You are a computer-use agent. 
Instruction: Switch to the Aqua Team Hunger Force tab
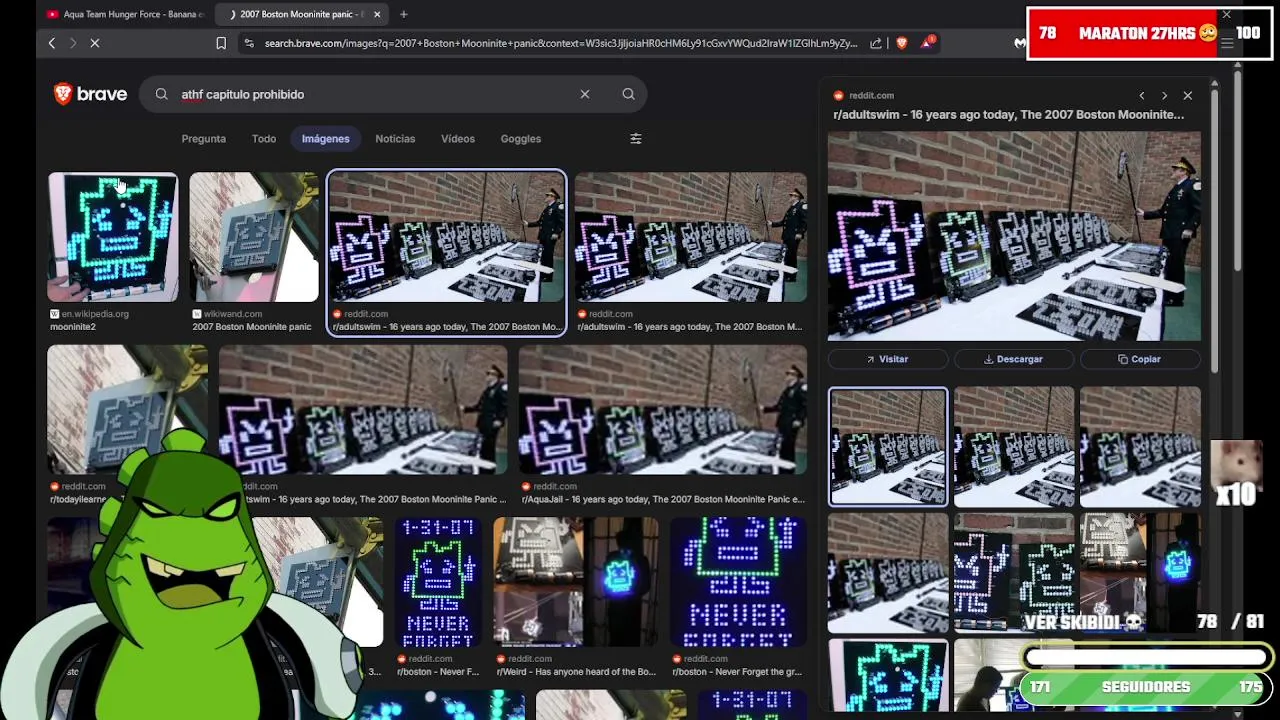(x=125, y=14)
